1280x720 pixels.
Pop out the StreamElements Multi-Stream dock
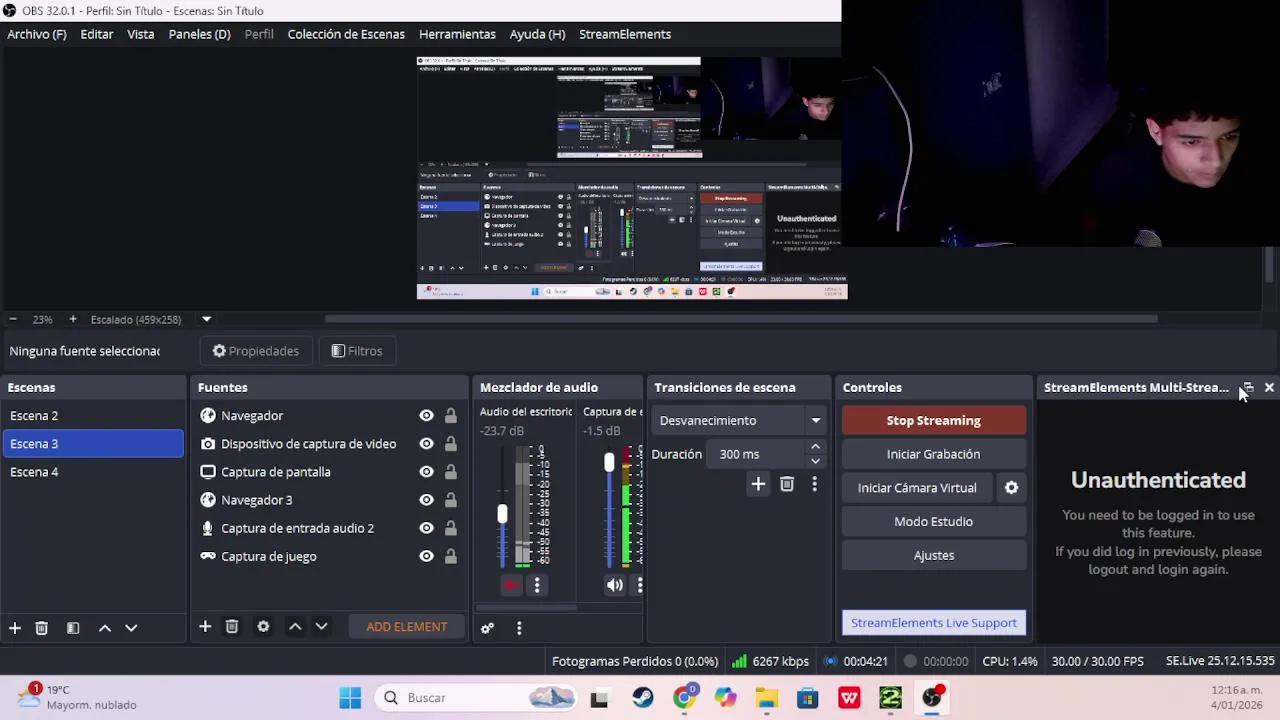tap(1248, 388)
